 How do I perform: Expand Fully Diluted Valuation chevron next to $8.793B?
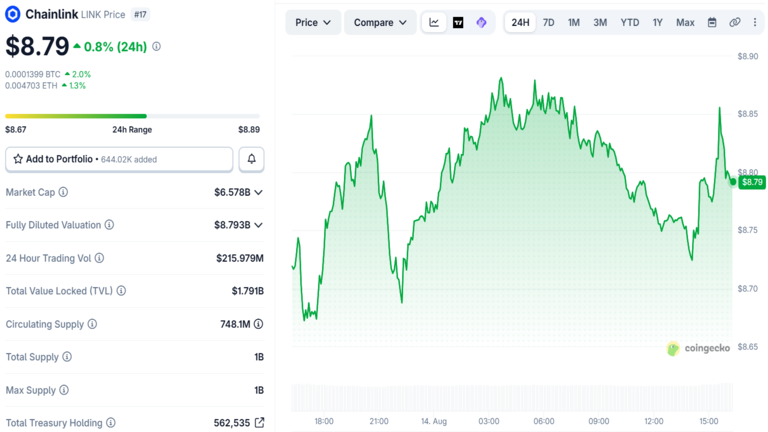[259, 225]
